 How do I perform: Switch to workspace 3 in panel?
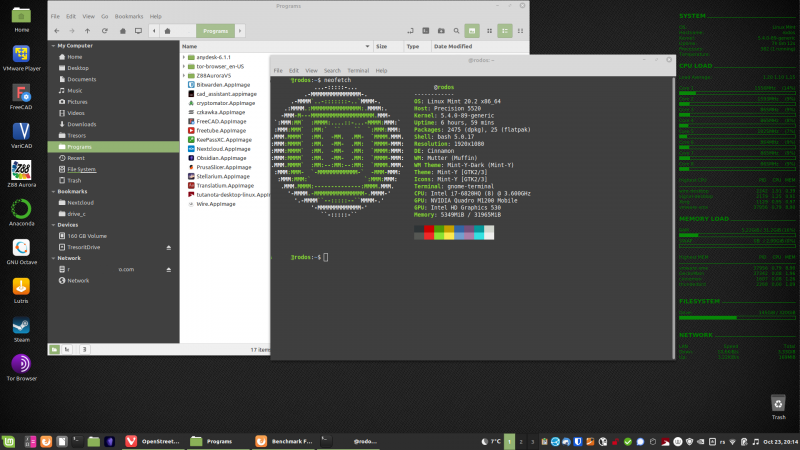point(532,442)
